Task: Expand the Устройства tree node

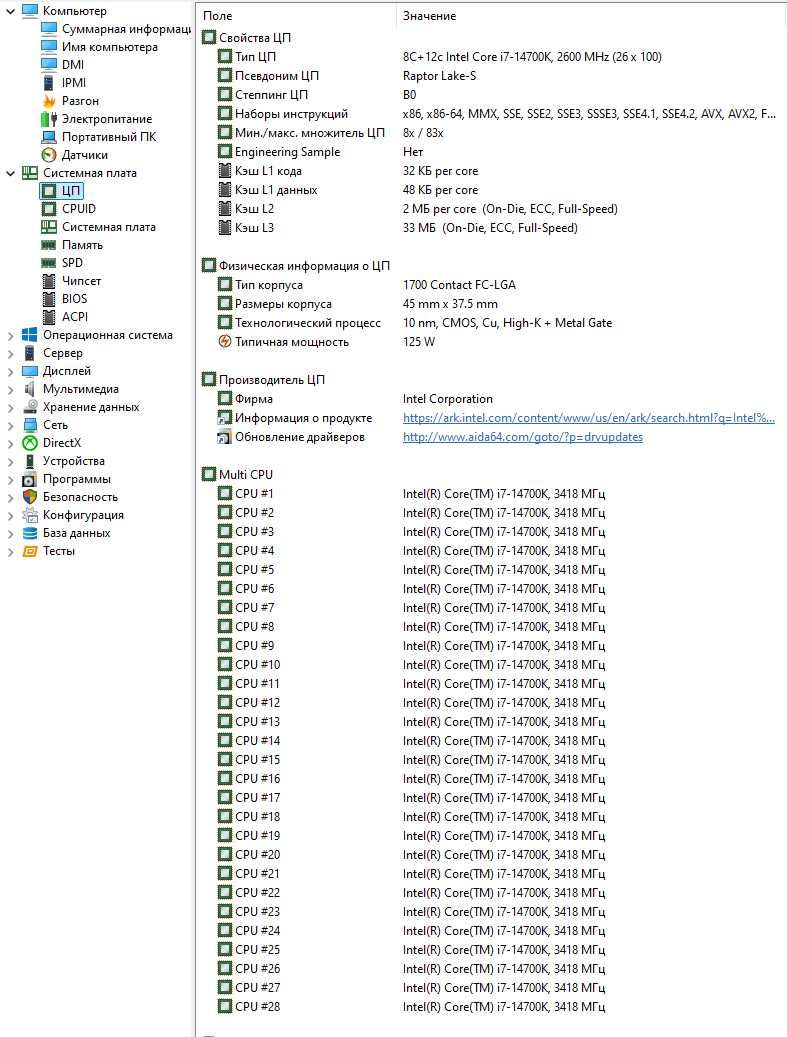Action: (x=10, y=462)
